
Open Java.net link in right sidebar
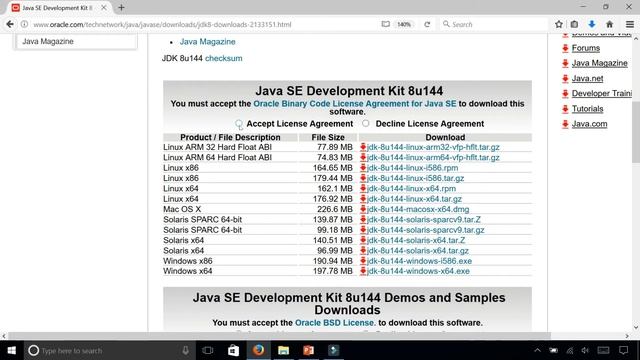(x=587, y=78)
